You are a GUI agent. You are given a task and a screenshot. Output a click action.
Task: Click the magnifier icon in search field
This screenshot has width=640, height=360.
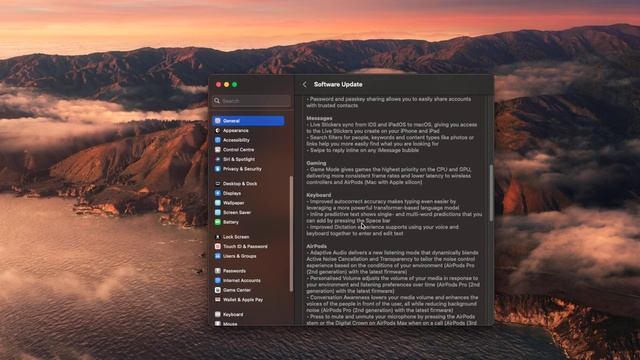tap(217, 100)
